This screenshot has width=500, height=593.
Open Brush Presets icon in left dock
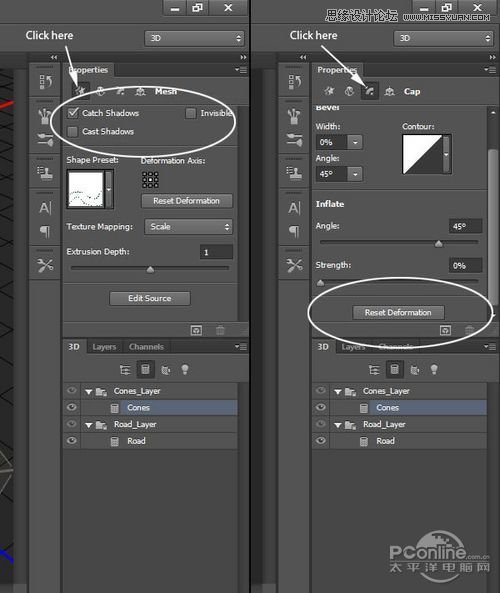(x=45, y=116)
